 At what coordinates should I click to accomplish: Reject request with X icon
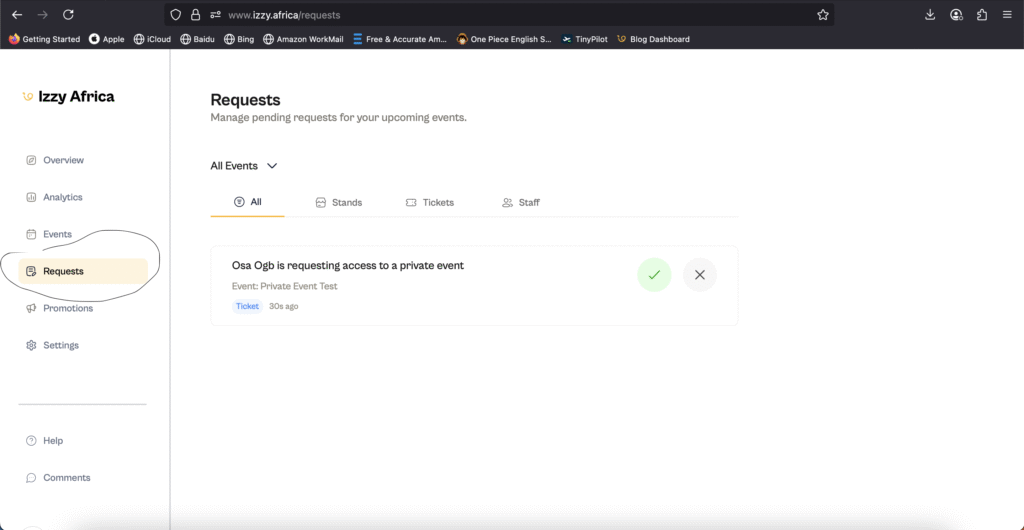click(x=700, y=275)
